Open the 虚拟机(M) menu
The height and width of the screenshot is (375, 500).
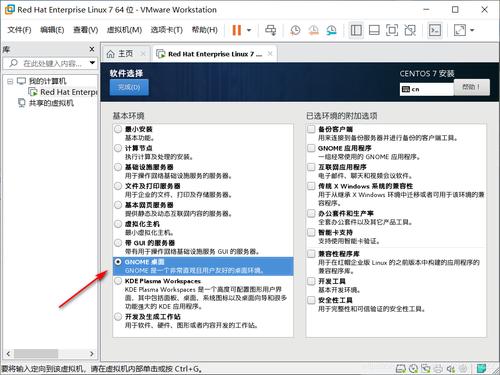click(124, 30)
